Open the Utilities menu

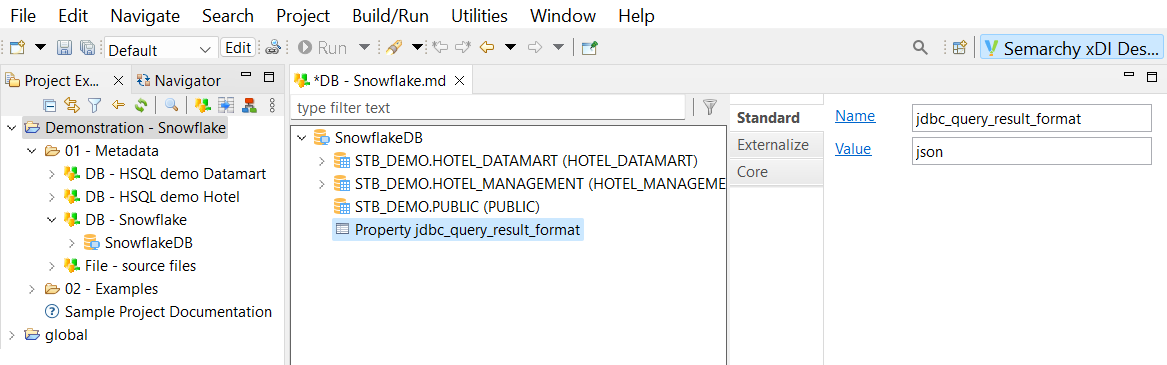pyautogui.click(x=479, y=16)
